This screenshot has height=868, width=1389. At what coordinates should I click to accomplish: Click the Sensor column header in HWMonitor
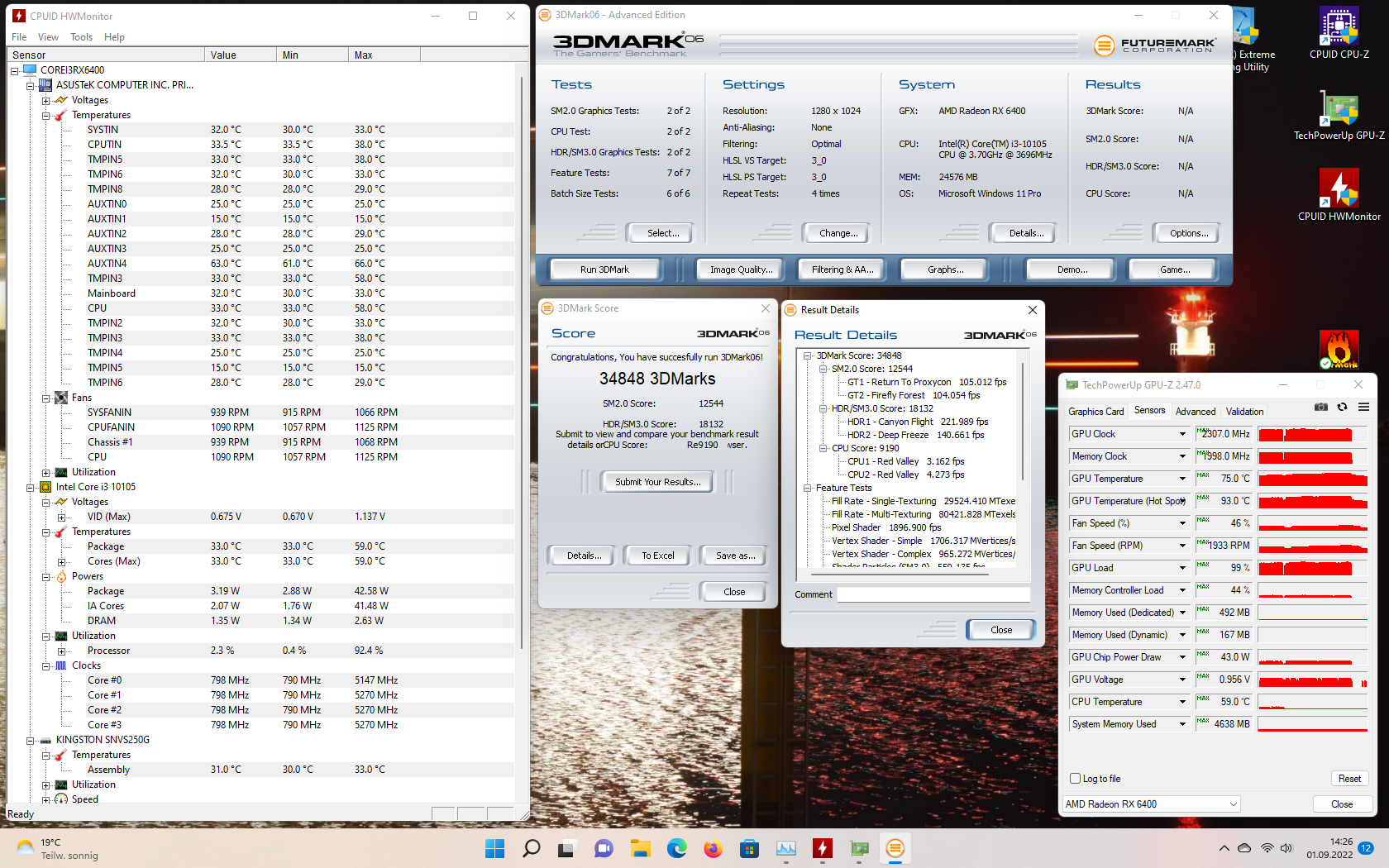point(106,55)
